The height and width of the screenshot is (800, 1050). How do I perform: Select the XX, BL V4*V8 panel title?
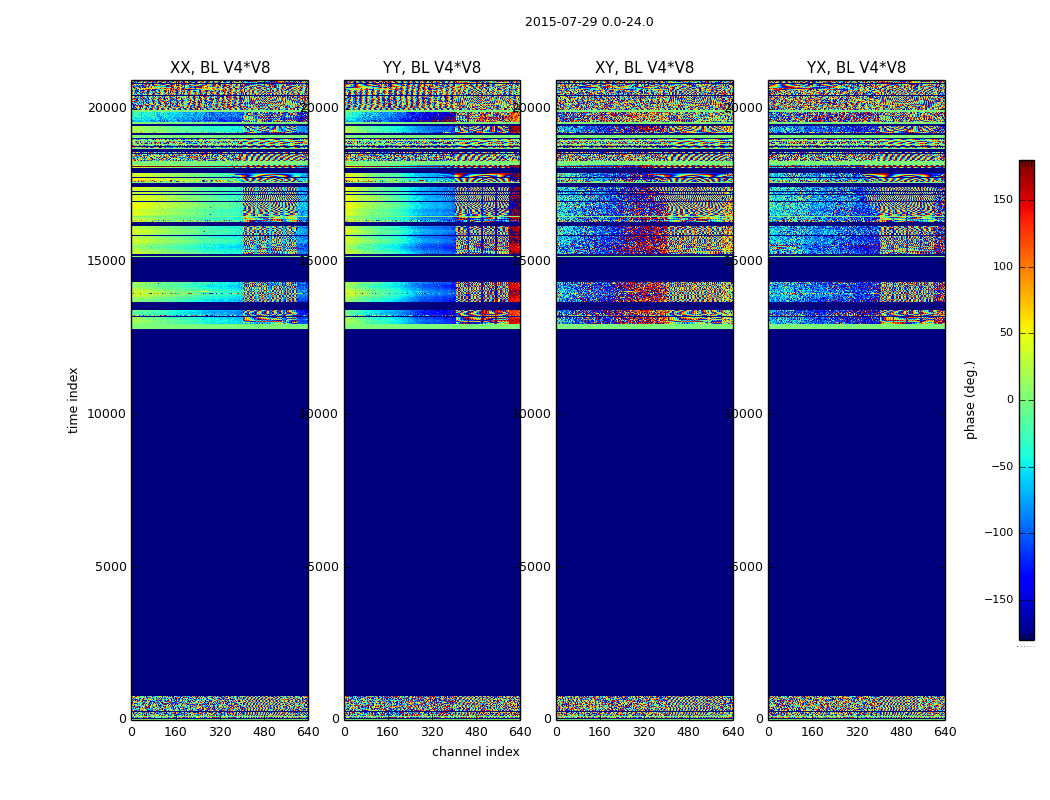[219, 68]
